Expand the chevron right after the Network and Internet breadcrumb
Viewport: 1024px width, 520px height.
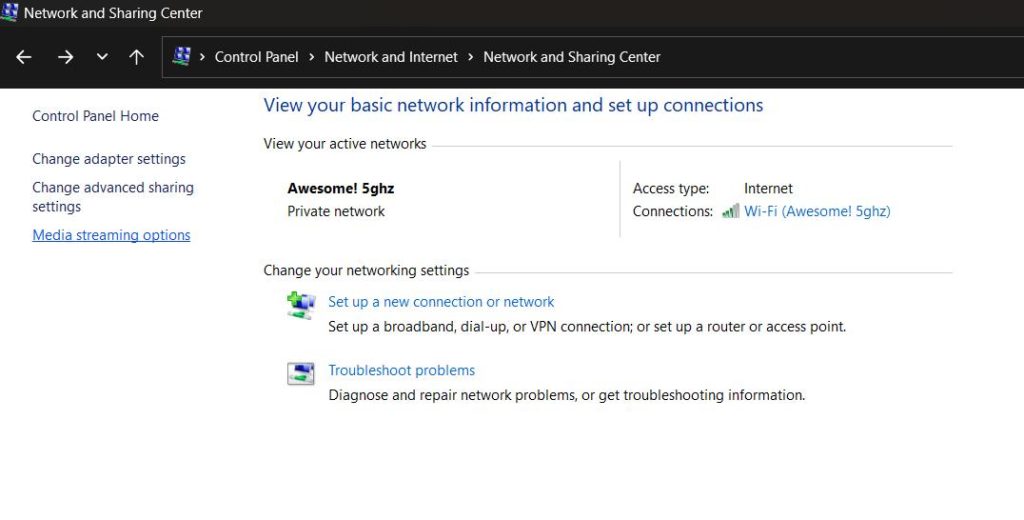click(470, 57)
